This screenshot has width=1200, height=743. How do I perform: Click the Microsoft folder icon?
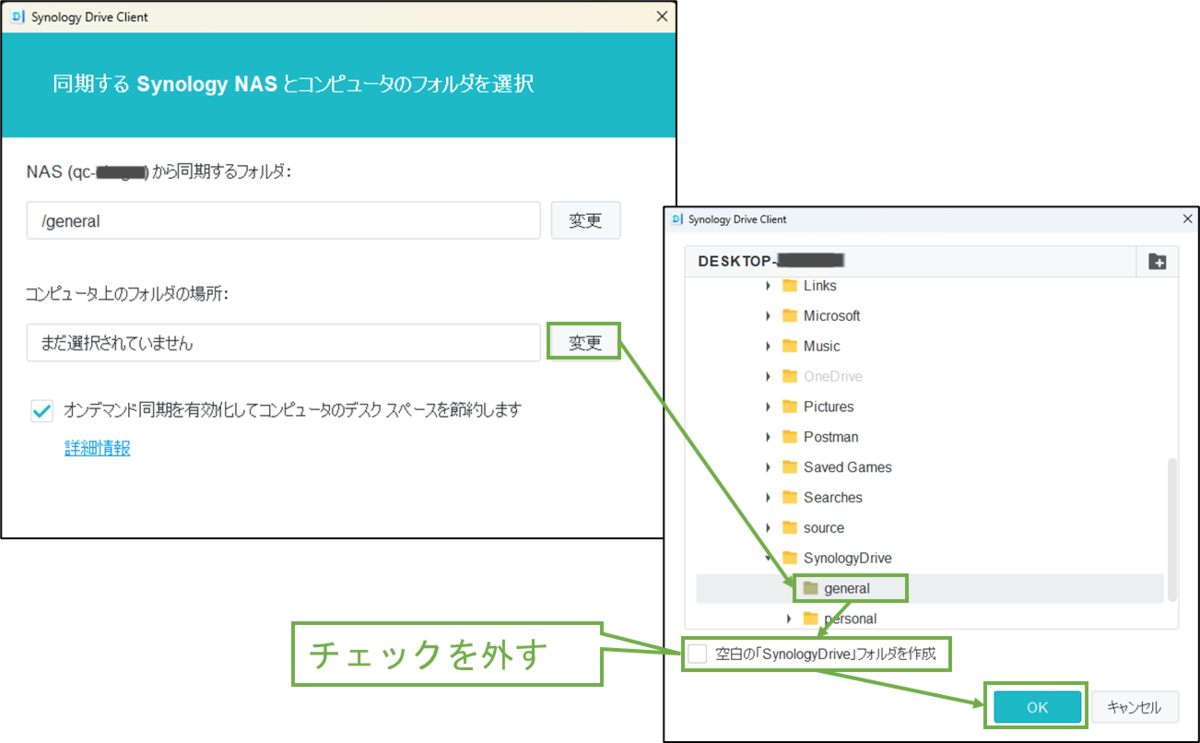point(789,316)
